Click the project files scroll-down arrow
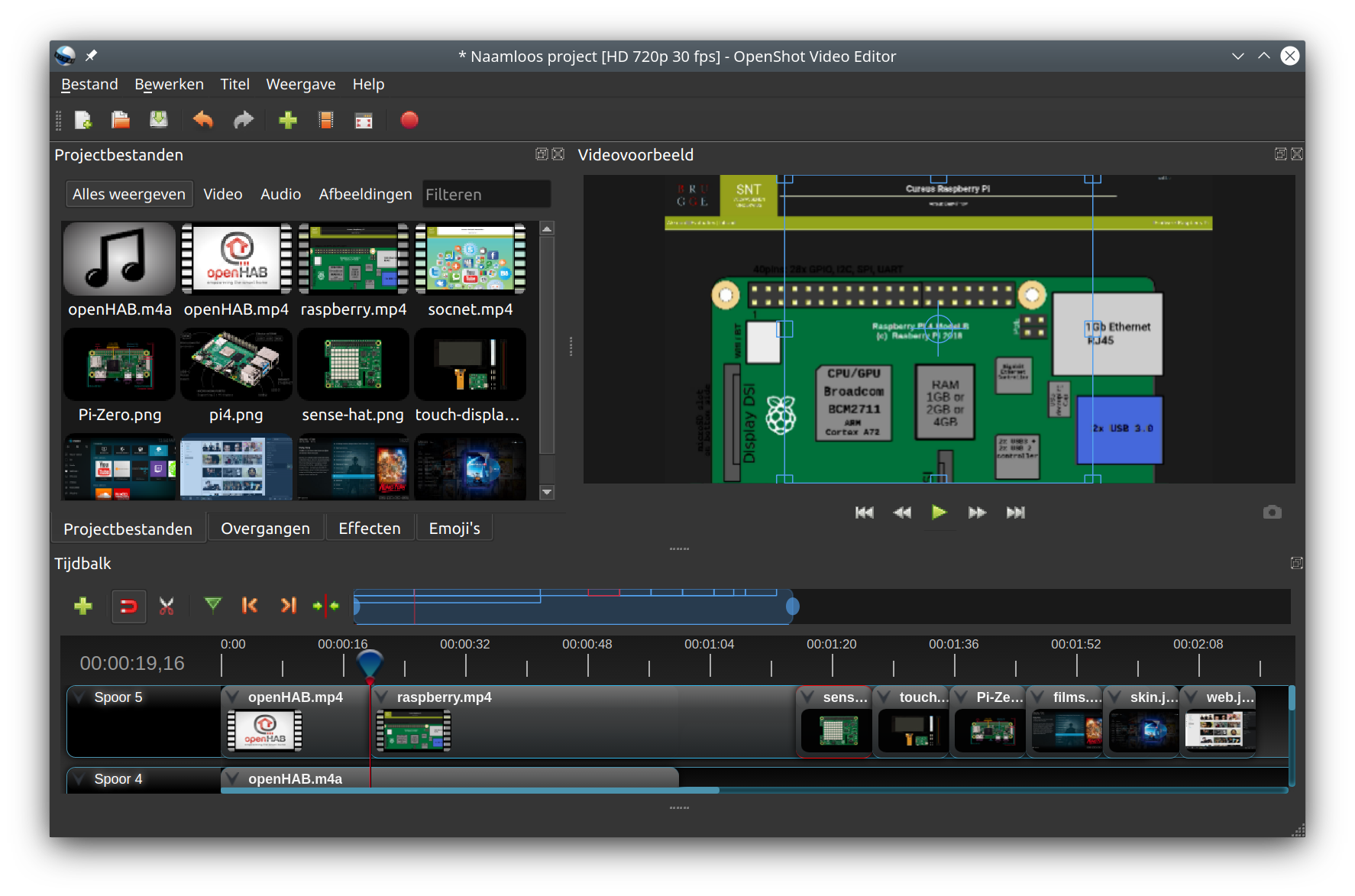The image size is (1355, 896). click(547, 493)
